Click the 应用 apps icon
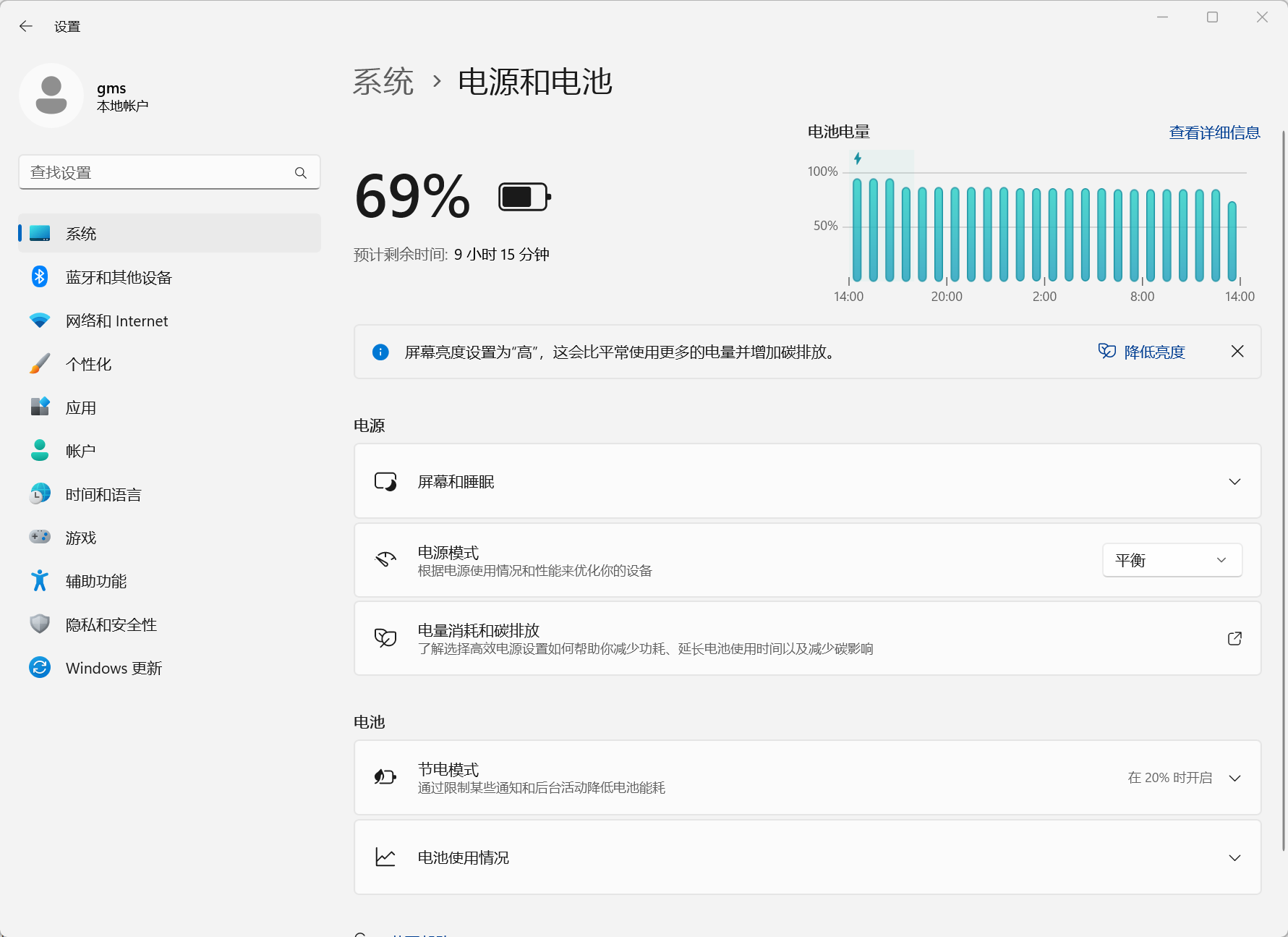 coord(40,407)
